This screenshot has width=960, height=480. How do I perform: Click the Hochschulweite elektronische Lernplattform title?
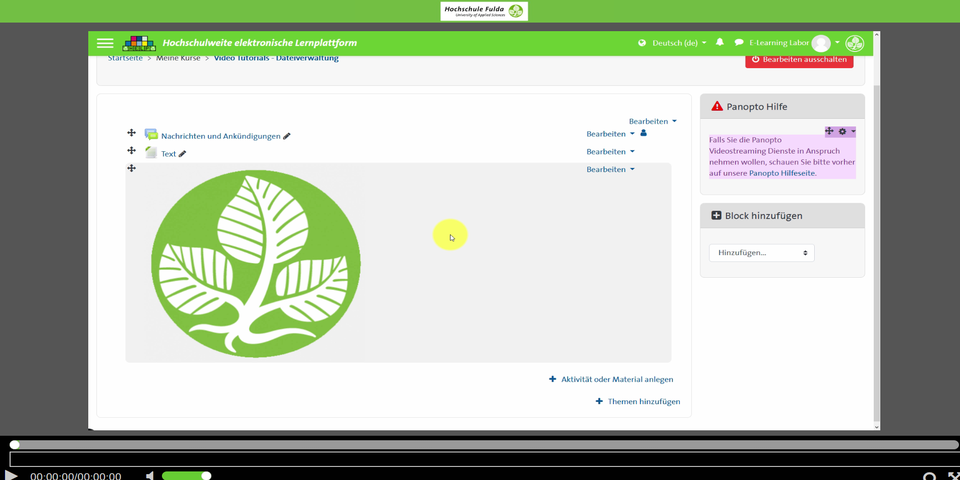click(260, 43)
